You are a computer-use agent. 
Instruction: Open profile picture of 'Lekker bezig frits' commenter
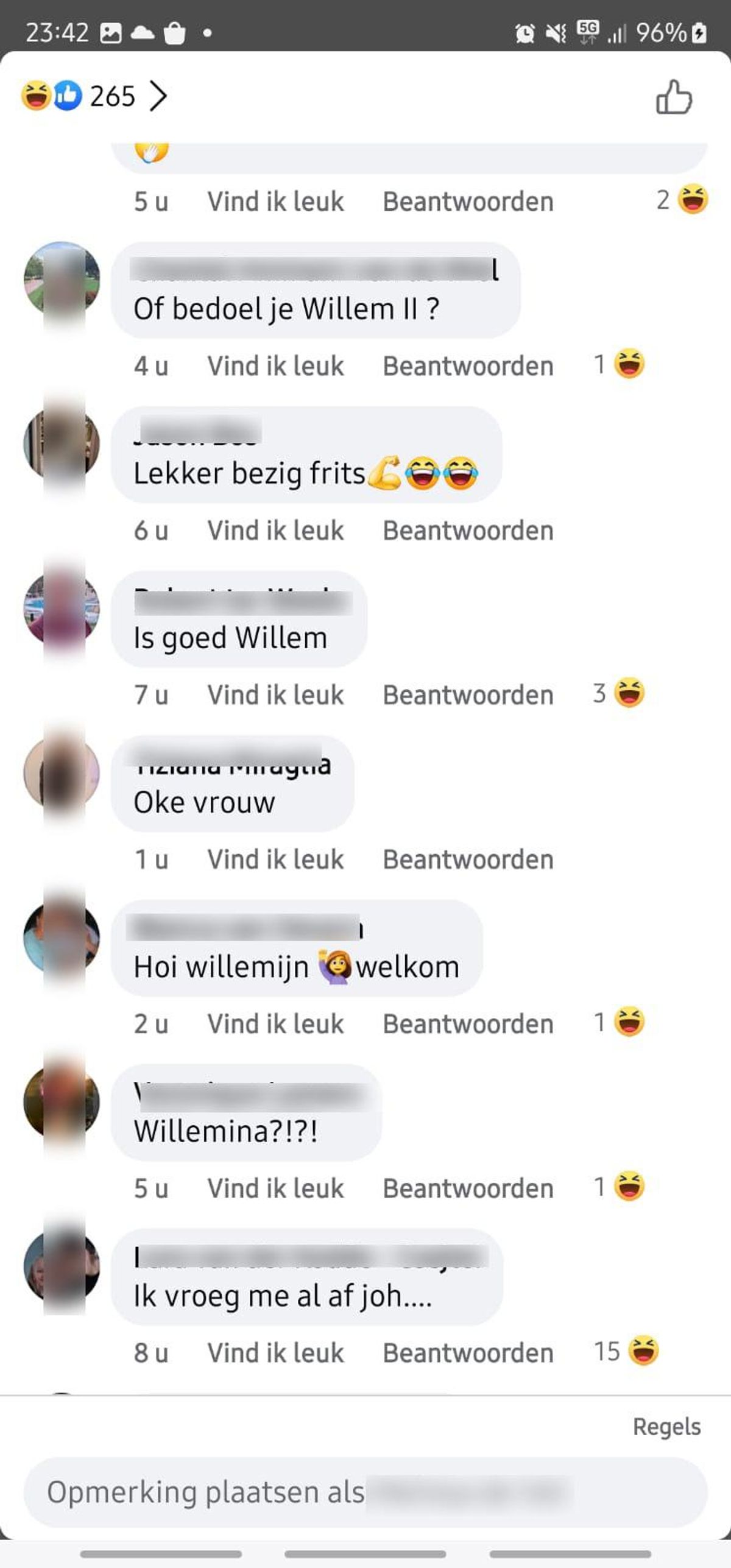point(62,445)
